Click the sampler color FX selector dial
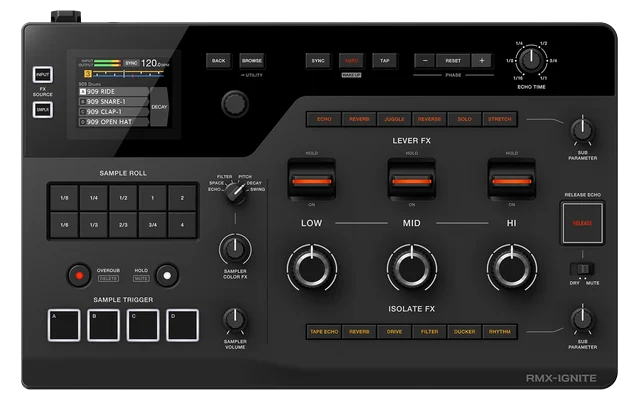Image resolution: width=640 pixels, height=400 pixels. point(236,193)
